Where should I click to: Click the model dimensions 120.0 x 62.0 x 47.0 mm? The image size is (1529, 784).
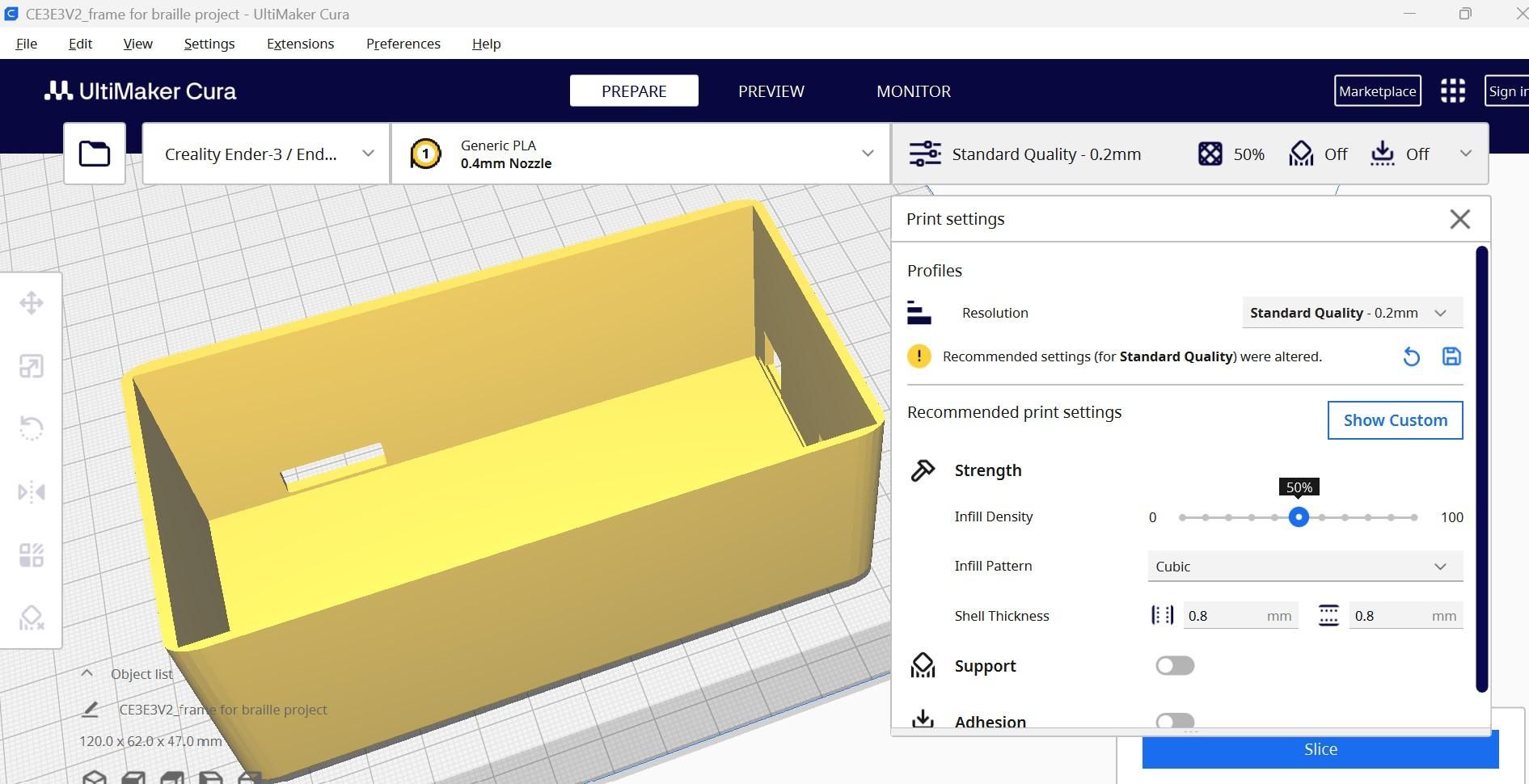click(x=150, y=741)
